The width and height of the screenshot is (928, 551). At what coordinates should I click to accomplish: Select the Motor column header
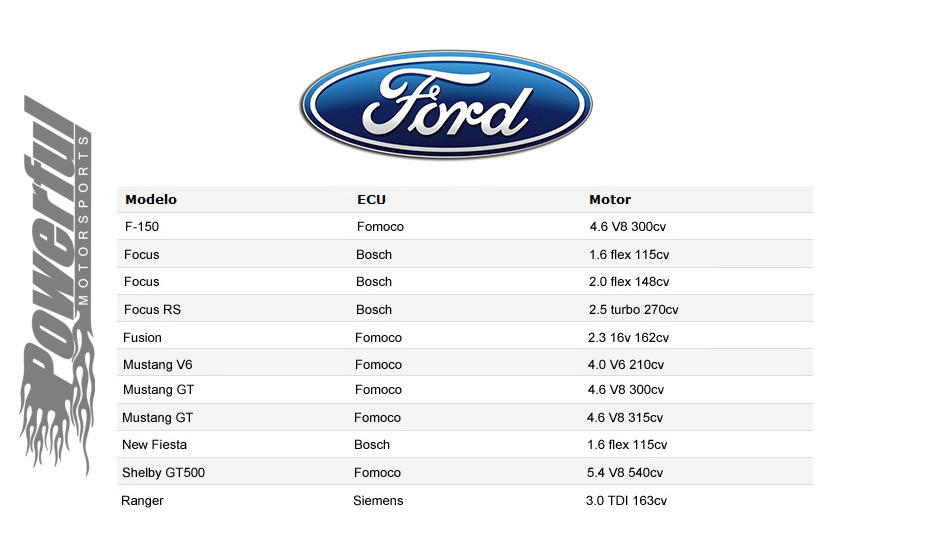610,199
